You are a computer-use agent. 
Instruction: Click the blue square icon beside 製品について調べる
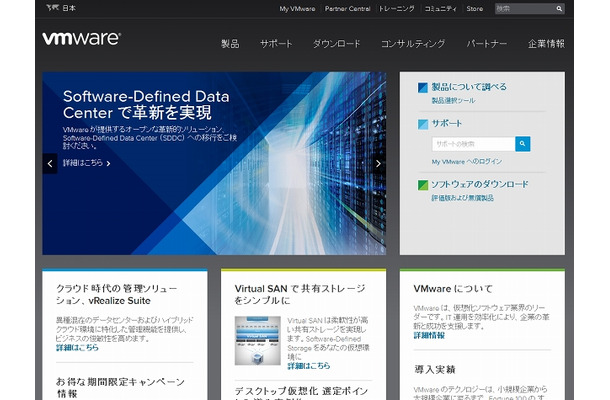pos(422,88)
